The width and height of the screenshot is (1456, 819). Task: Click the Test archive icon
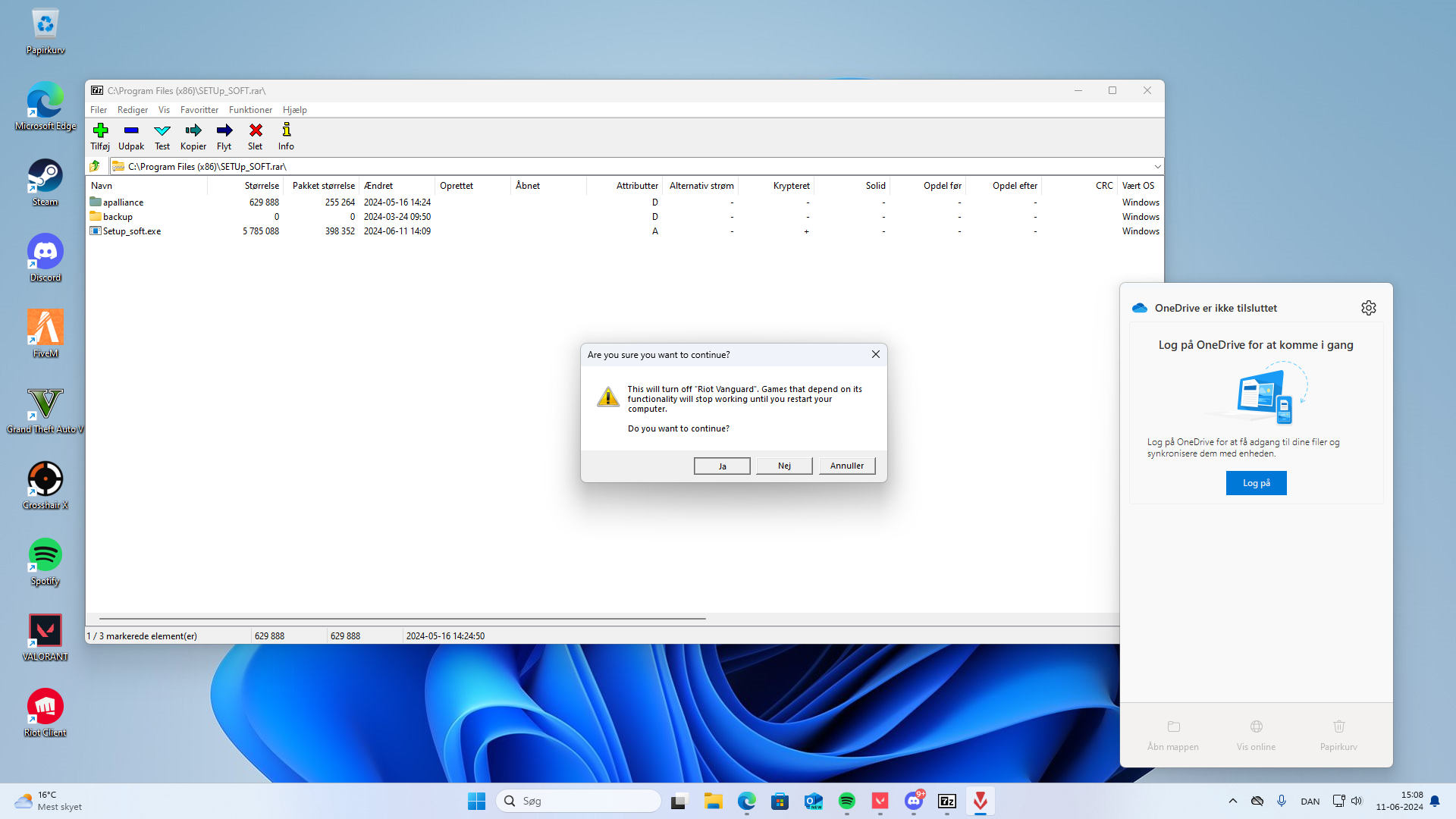pos(162,130)
